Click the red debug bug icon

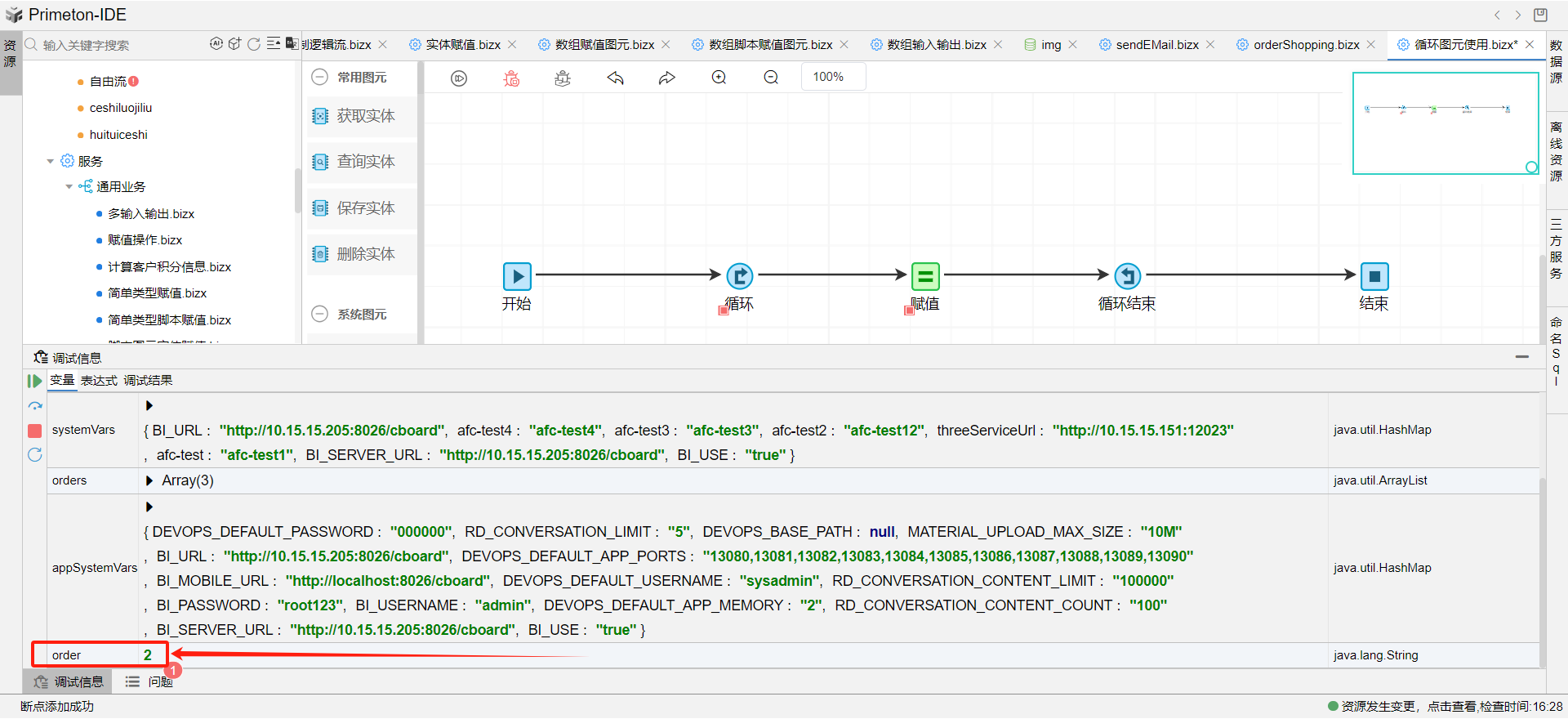511,78
